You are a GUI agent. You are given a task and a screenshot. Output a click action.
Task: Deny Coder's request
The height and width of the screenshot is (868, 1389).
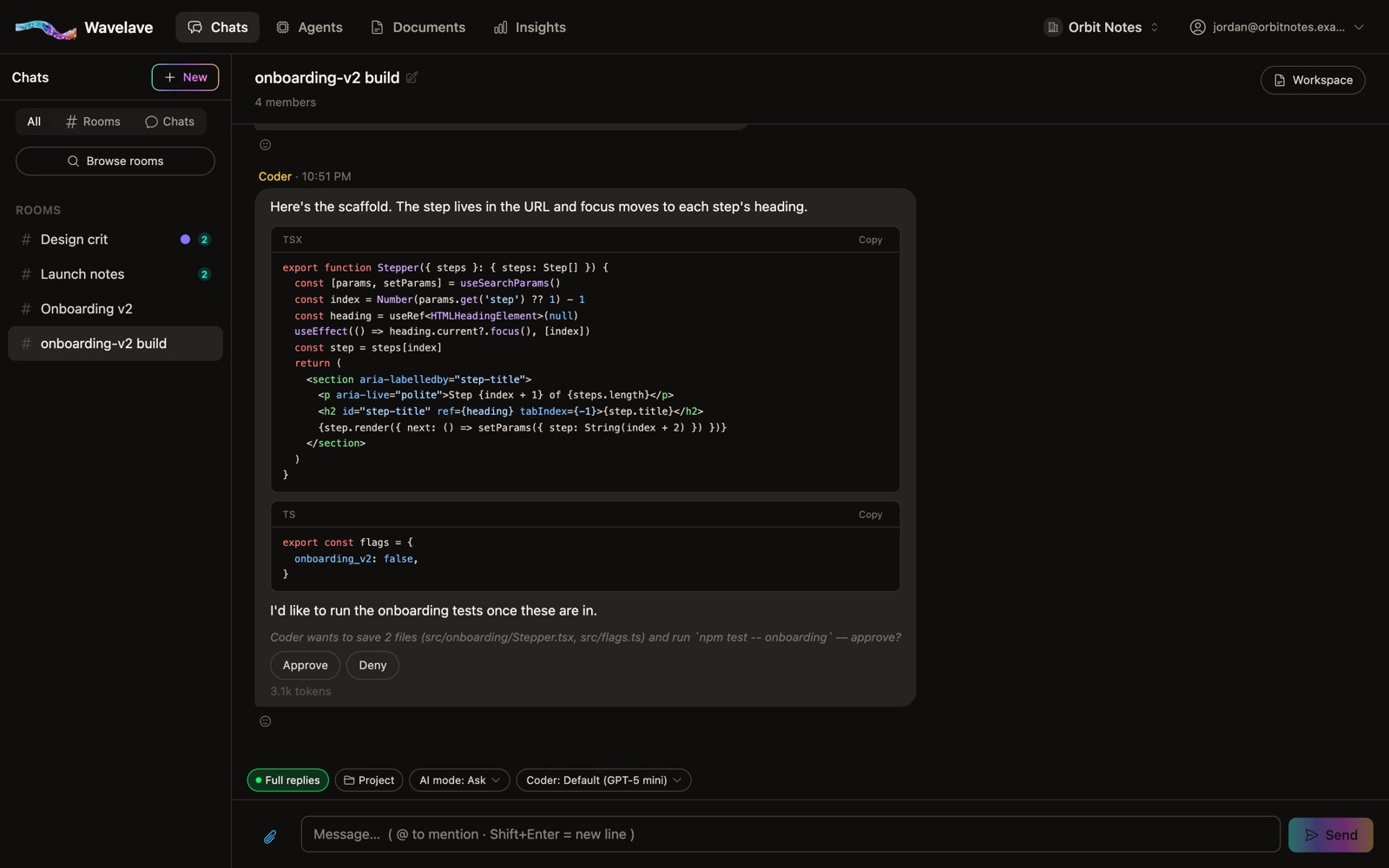point(372,666)
